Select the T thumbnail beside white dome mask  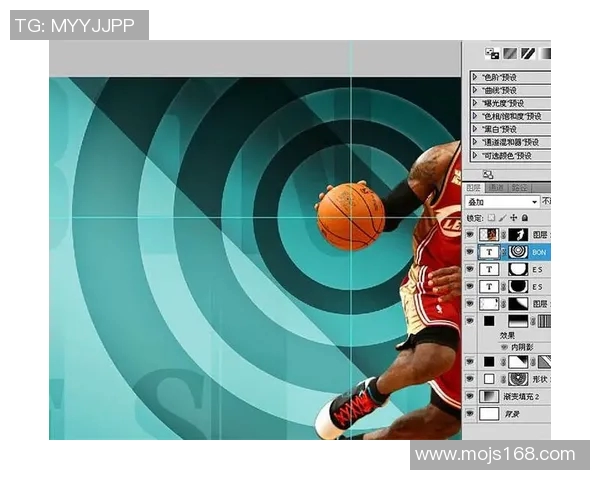click(489, 269)
